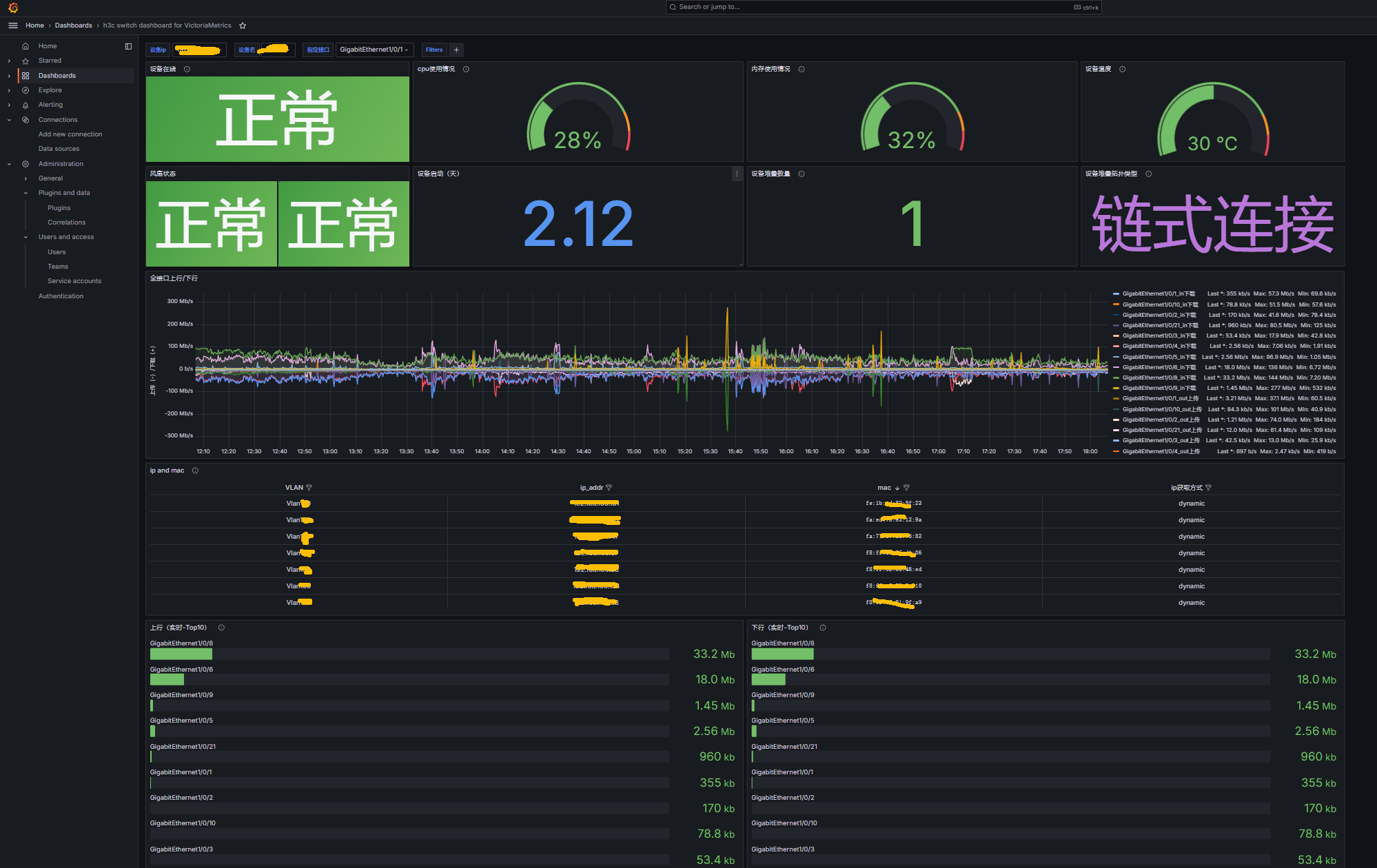Viewport: 1377px width, 868px height.
Task: Open Data sources in sidebar
Action: click(x=59, y=149)
